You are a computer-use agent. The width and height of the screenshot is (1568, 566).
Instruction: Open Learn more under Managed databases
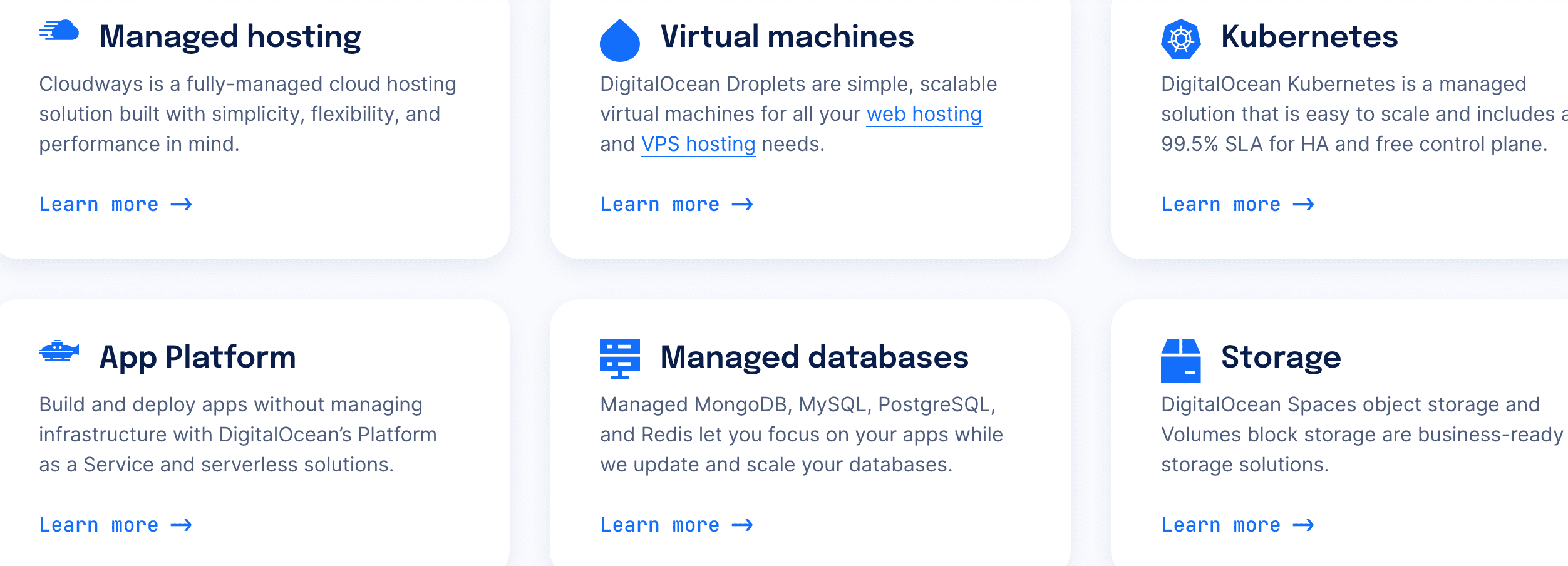click(x=677, y=525)
